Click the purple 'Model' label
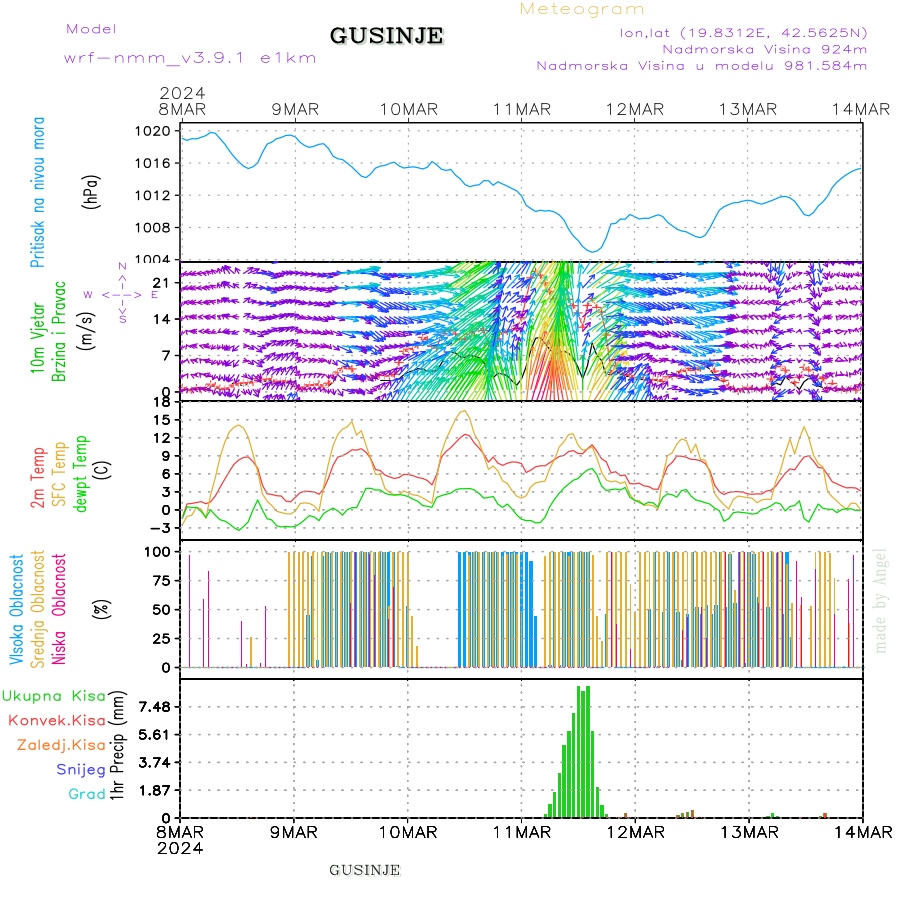The height and width of the screenshot is (900, 900). click(91, 29)
